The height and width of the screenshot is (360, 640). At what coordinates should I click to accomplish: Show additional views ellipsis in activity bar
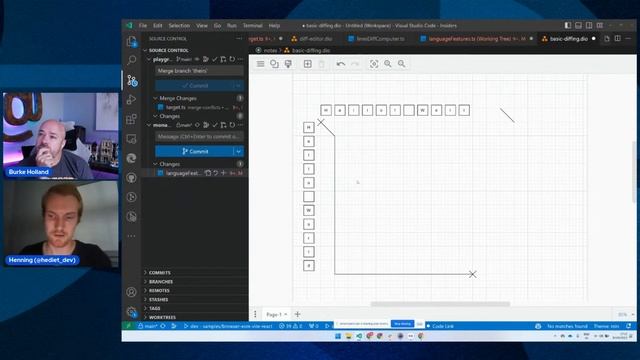(x=131, y=236)
